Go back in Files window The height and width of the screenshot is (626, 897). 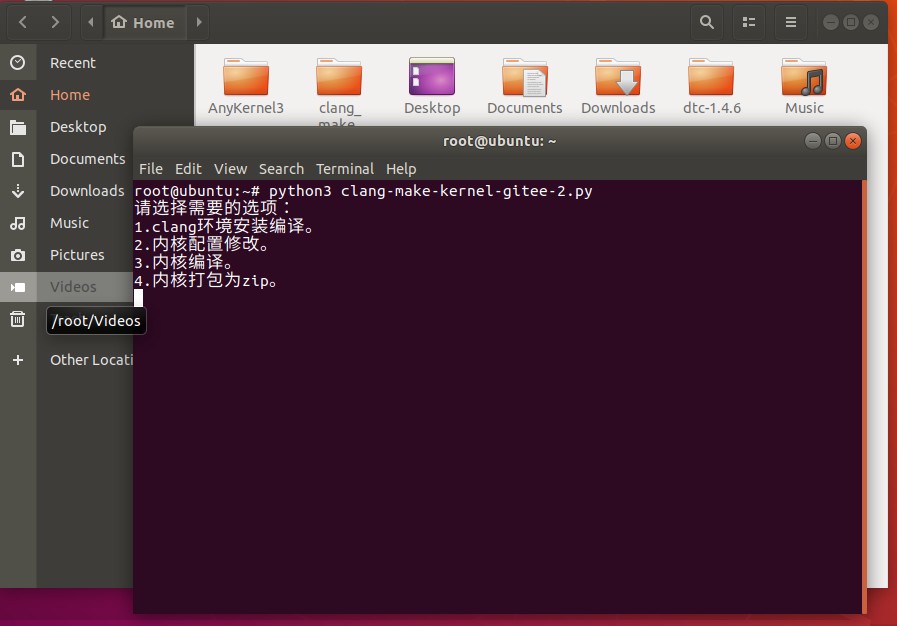[x=23, y=22]
